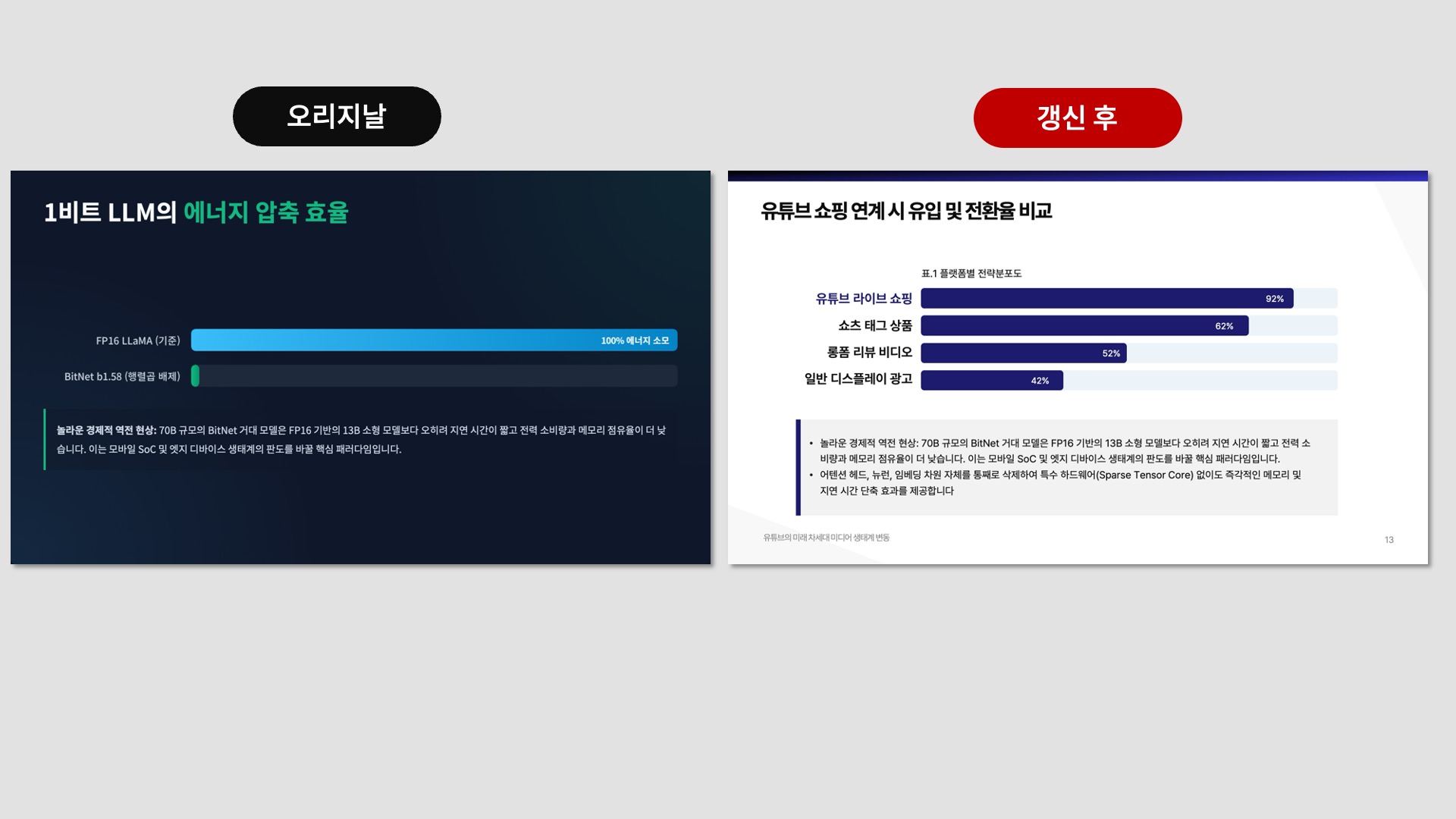
Task: Click the bold 놀라운 경제적 역전 현상 text in dark slide
Action: tap(106, 430)
